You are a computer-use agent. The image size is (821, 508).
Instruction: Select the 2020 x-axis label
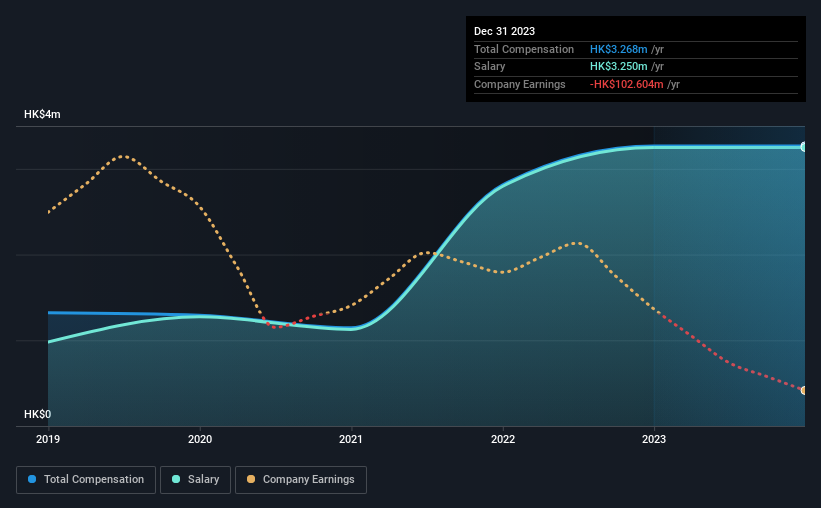[x=200, y=439]
